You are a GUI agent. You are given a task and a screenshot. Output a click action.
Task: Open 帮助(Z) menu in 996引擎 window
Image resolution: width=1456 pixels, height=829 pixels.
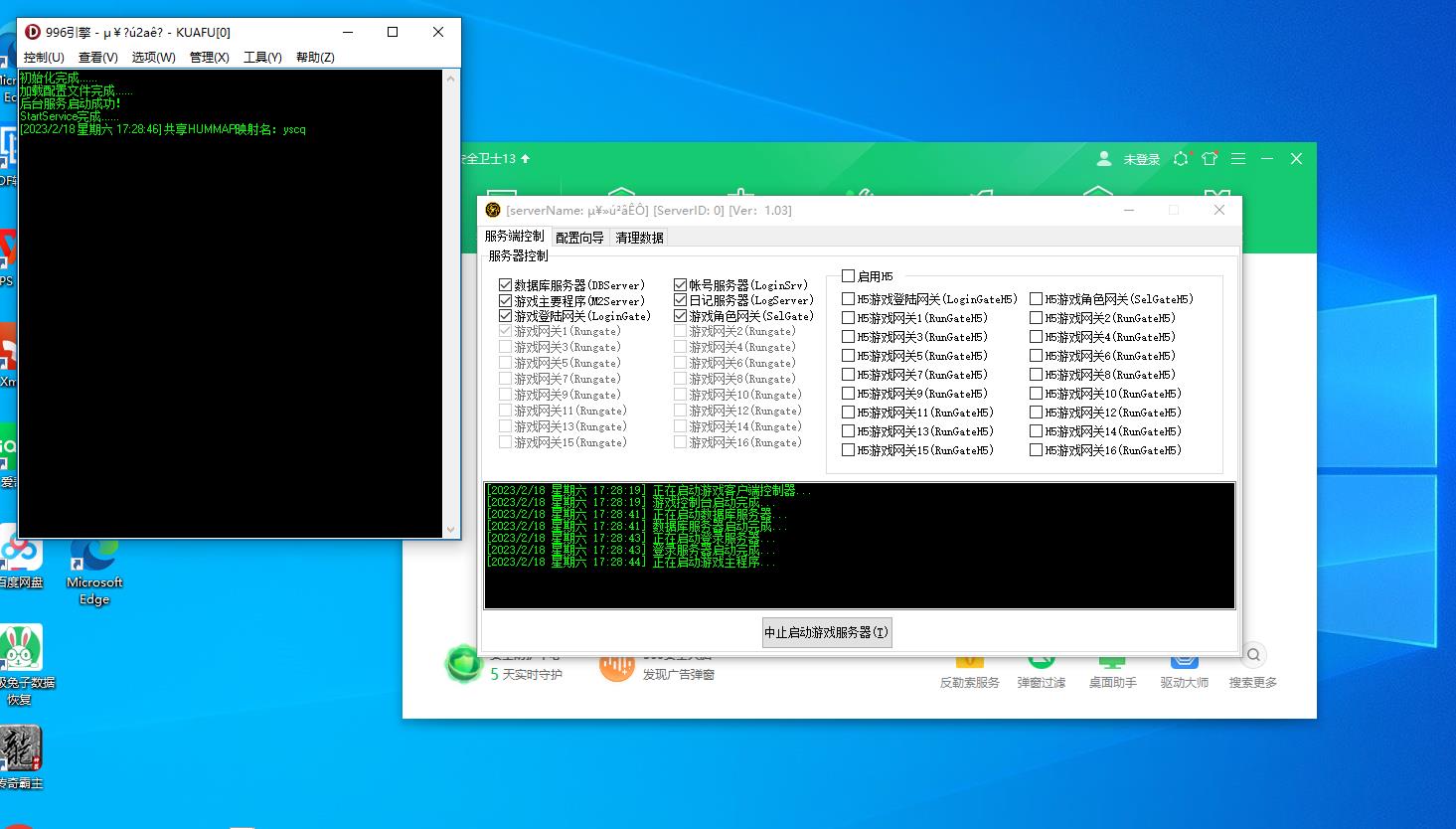(x=315, y=58)
